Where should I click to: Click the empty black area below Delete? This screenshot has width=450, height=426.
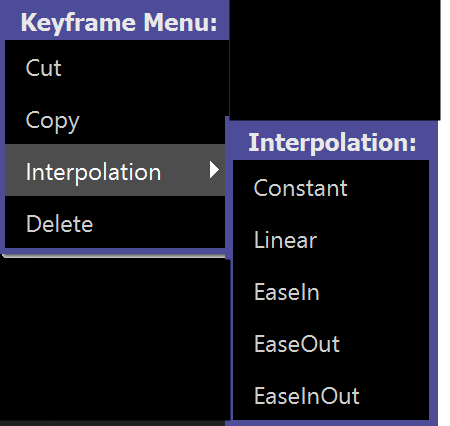click(x=115, y=338)
